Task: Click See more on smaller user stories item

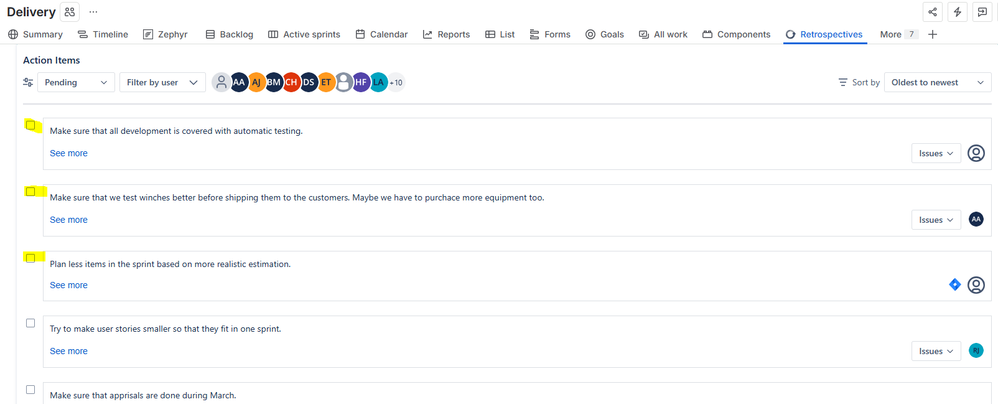Action: coord(69,351)
